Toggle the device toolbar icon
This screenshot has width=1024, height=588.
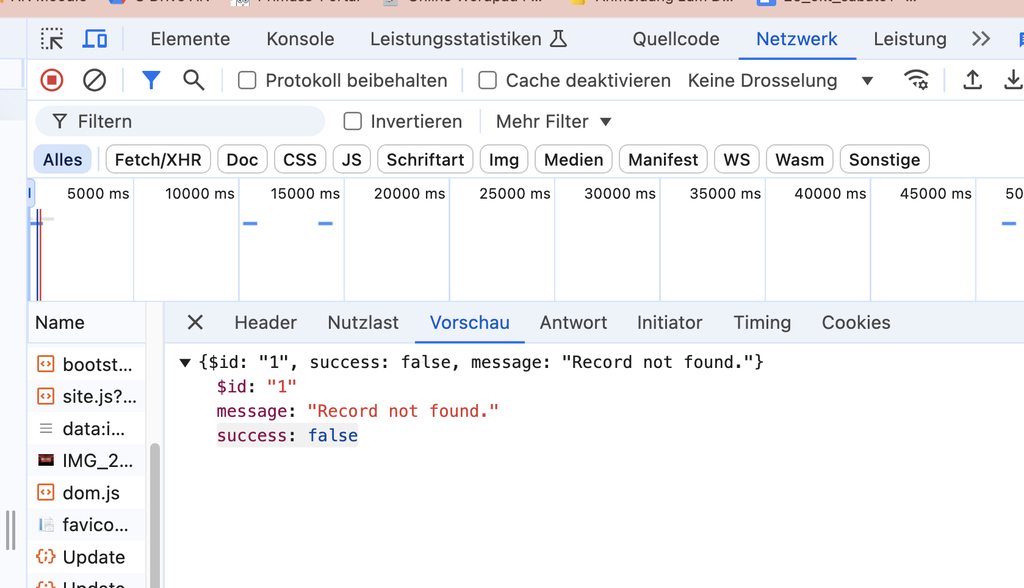click(95, 39)
